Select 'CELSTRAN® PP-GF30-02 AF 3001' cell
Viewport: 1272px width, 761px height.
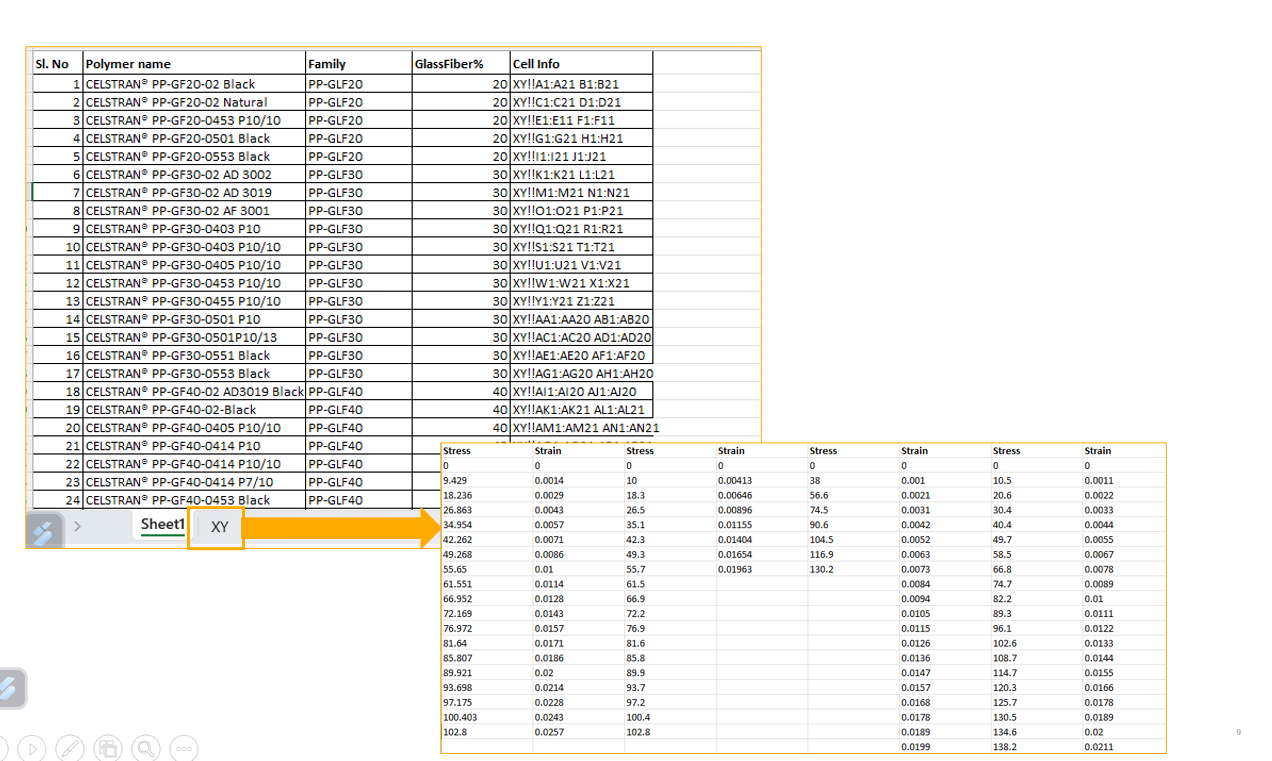pyautogui.click(x=194, y=210)
